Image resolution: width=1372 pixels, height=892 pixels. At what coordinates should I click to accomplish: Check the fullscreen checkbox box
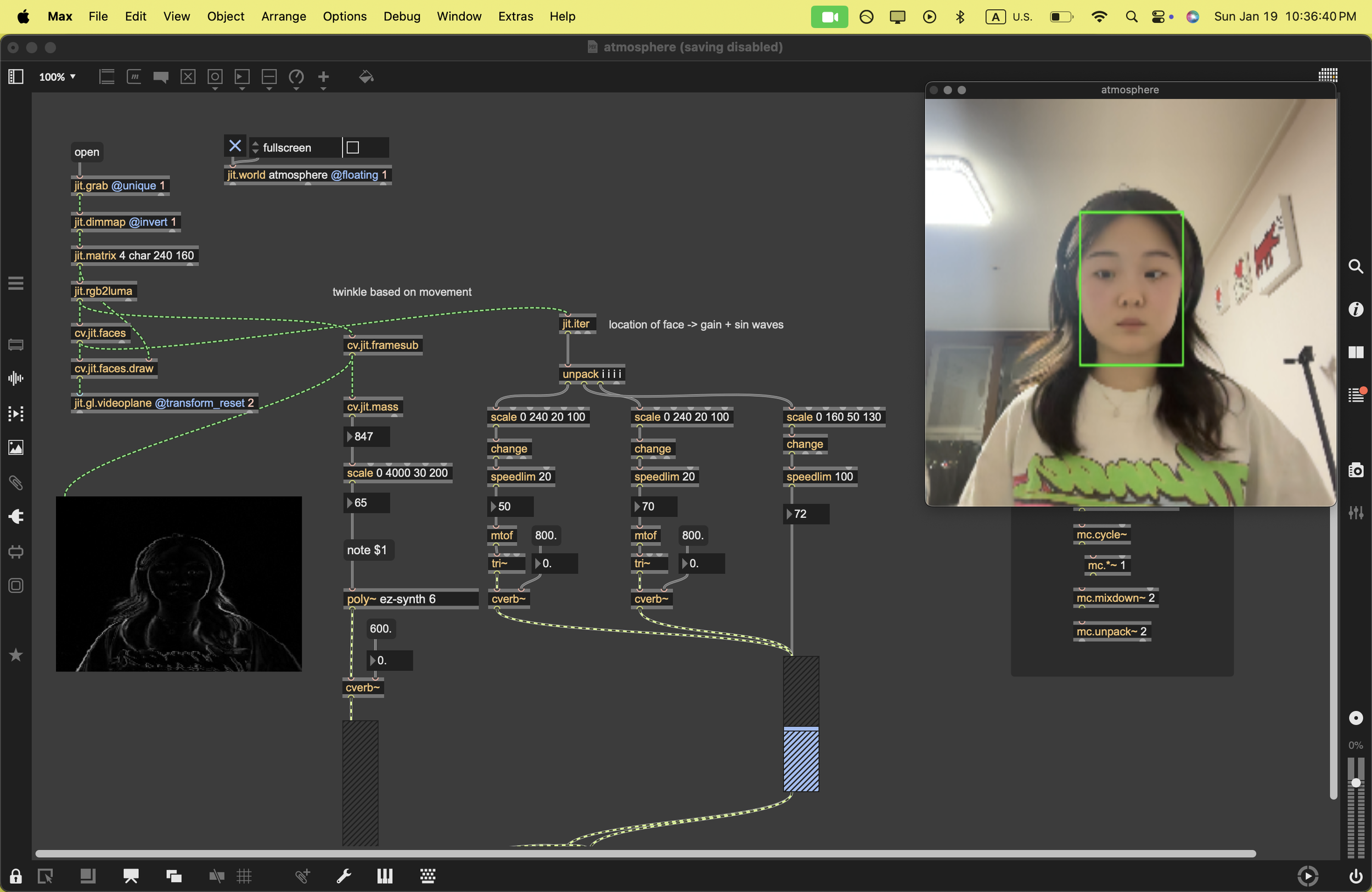(x=353, y=148)
